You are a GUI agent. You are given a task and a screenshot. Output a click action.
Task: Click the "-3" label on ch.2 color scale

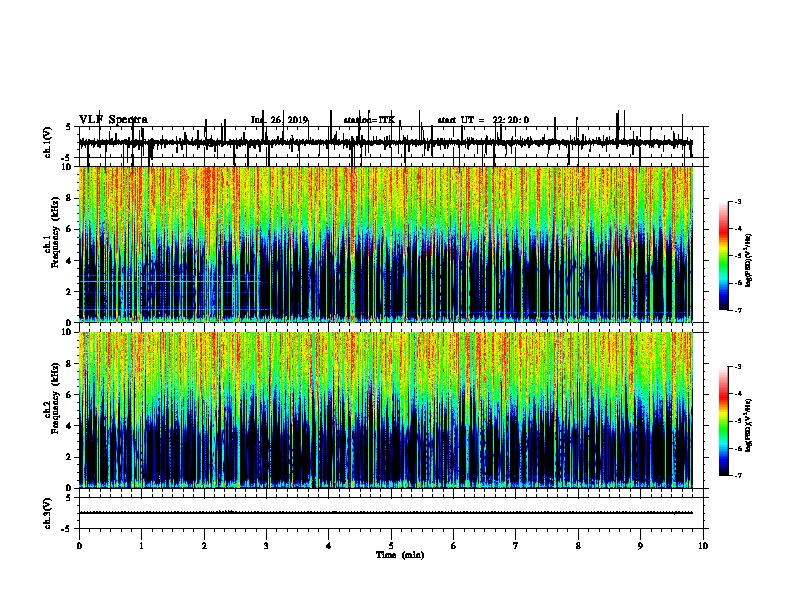pyautogui.click(x=737, y=367)
